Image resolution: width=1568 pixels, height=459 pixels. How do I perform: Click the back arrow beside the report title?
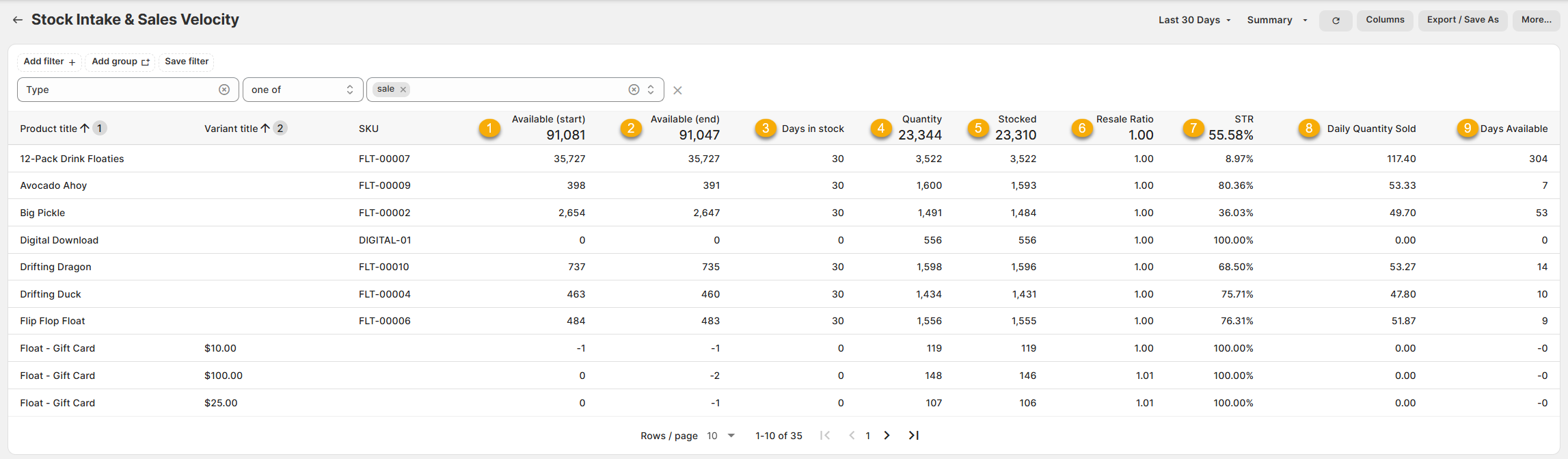(x=18, y=20)
